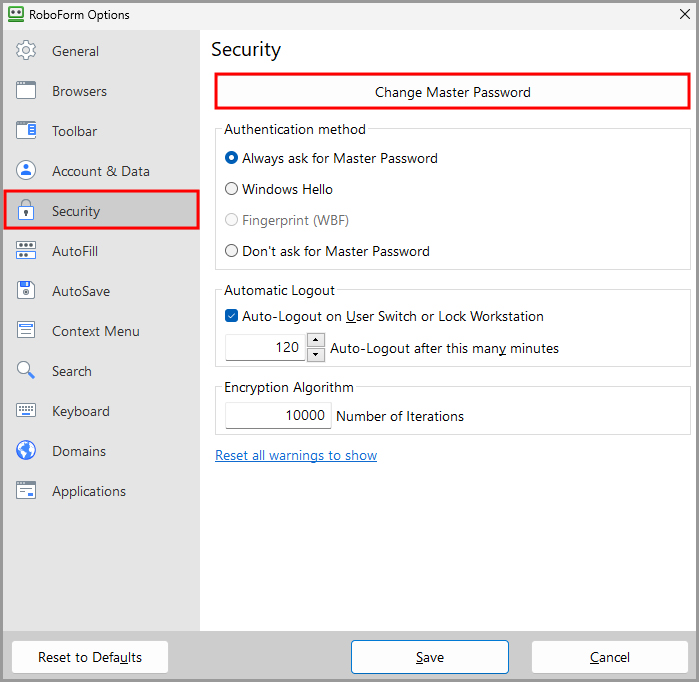Go to Applications settings
Screen dimensions: 699x682
(x=102, y=491)
